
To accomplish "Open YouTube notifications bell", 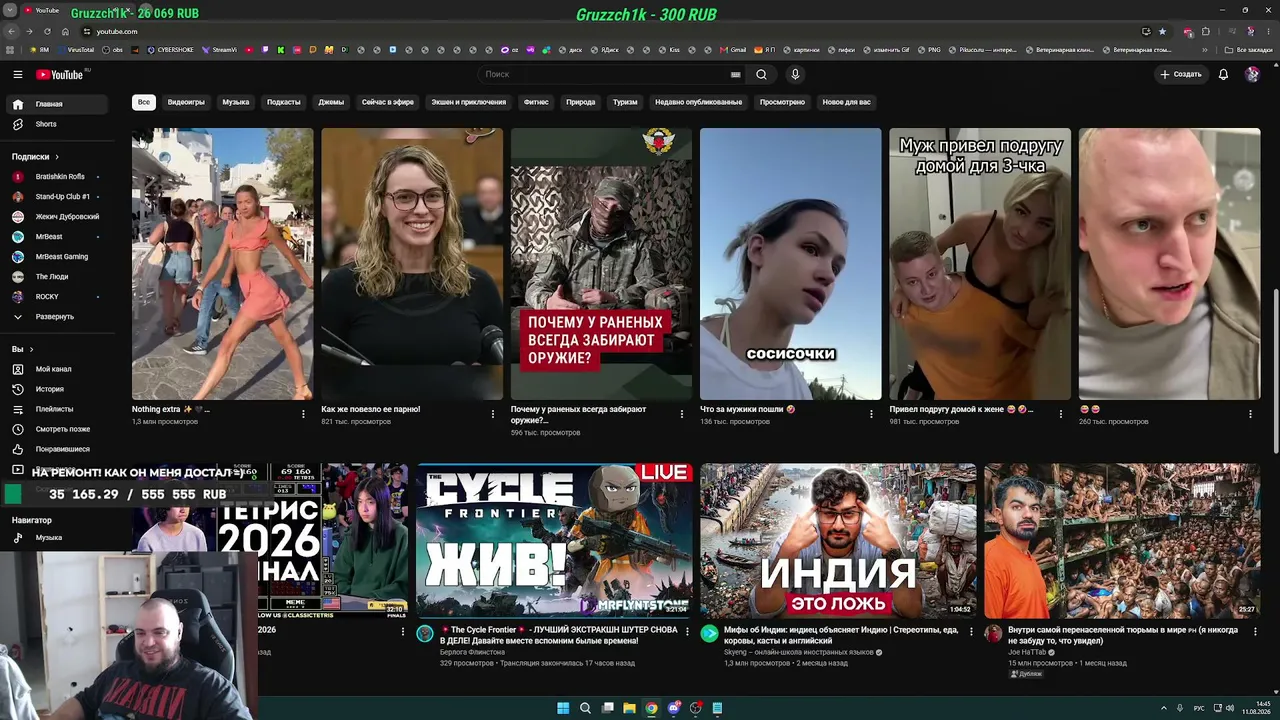I will tap(1223, 74).
